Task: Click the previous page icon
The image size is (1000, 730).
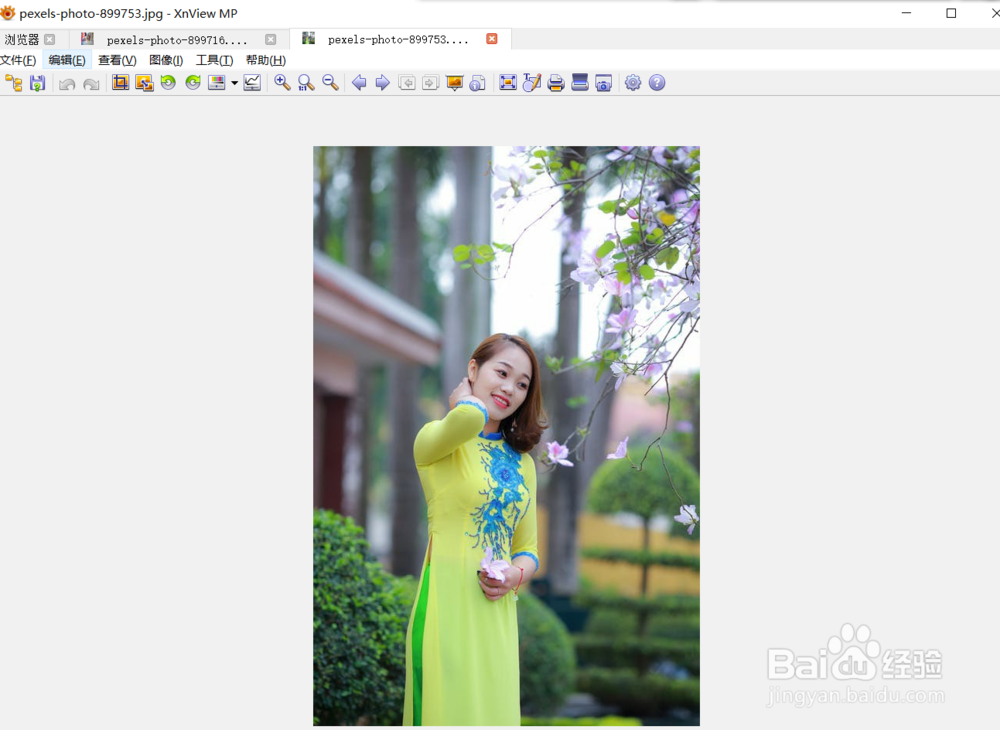Action: click(407, 83)
